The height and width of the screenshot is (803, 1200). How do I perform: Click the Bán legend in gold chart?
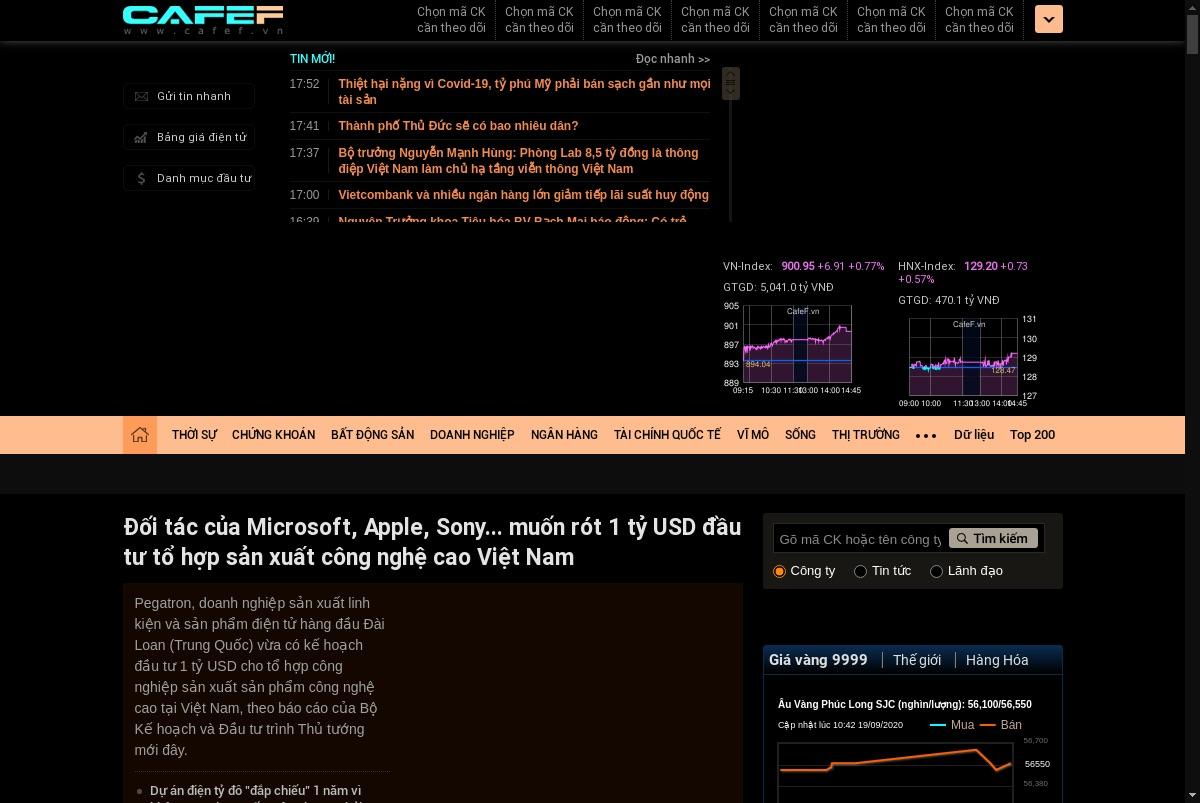point(1001,725)
